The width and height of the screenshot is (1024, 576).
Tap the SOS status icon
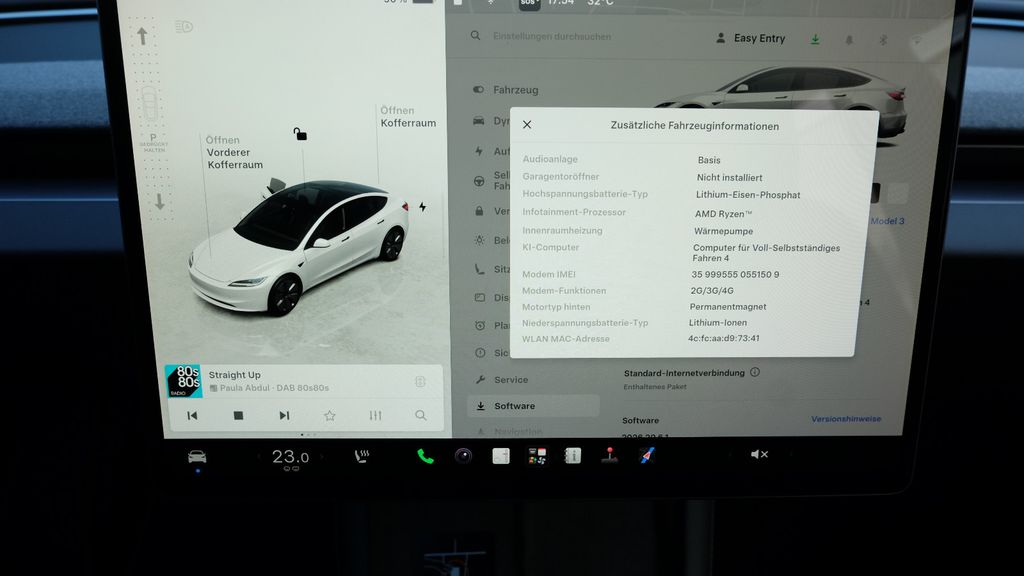coord(528,4)
